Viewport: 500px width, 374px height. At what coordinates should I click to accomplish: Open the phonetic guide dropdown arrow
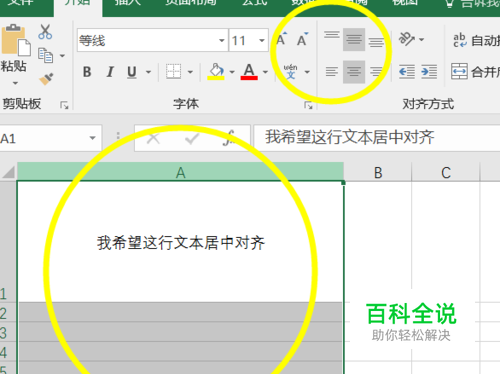click(307, 72)
